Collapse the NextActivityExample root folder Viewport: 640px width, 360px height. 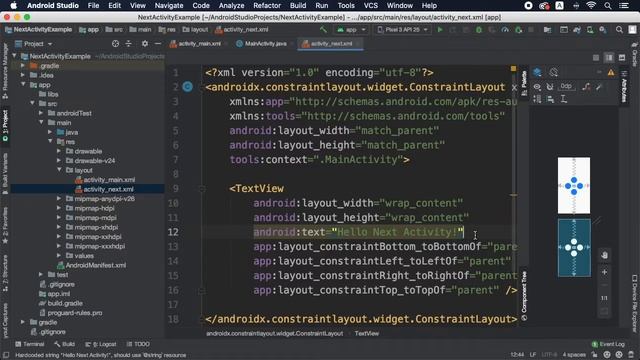tap(15, 56)
